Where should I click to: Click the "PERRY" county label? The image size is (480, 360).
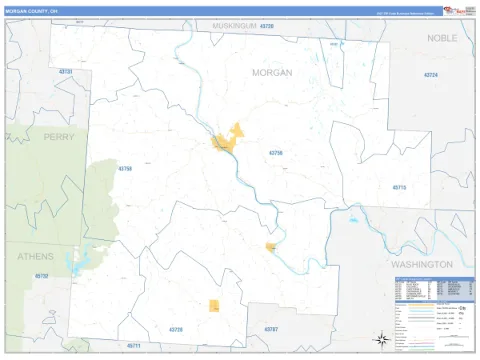59,137
